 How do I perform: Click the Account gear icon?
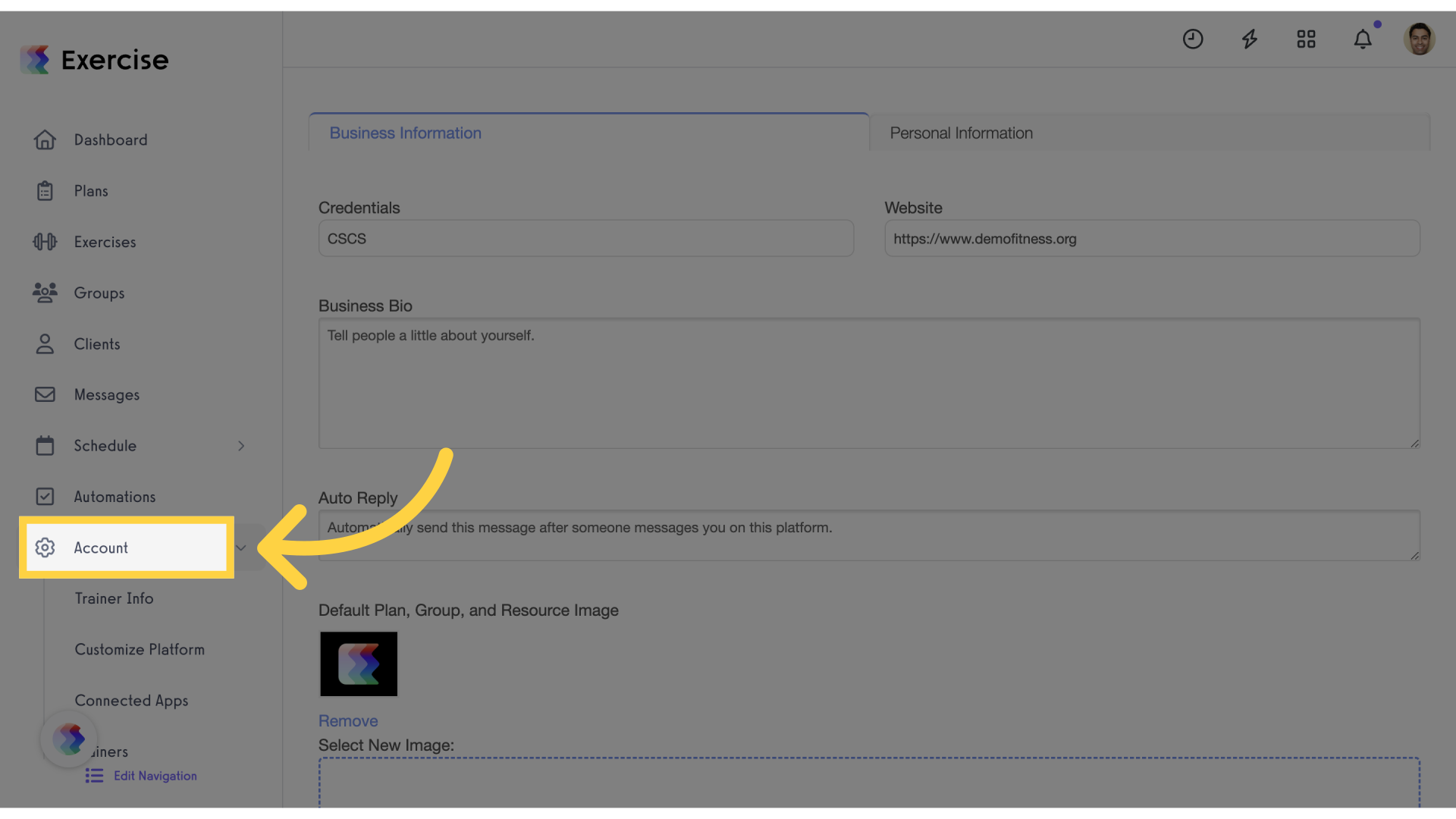click(45, 548)
